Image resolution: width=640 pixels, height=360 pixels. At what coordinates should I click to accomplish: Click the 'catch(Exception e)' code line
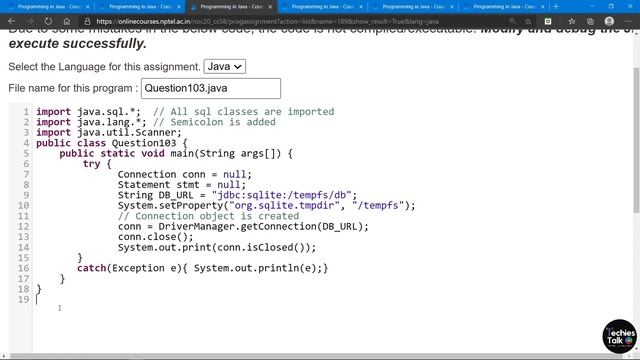pos(202,268)
